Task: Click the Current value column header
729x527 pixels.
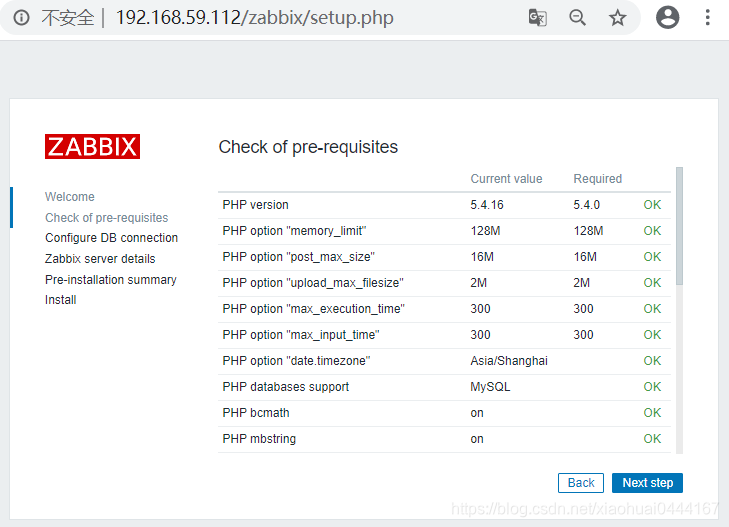Action: (506, 178)
